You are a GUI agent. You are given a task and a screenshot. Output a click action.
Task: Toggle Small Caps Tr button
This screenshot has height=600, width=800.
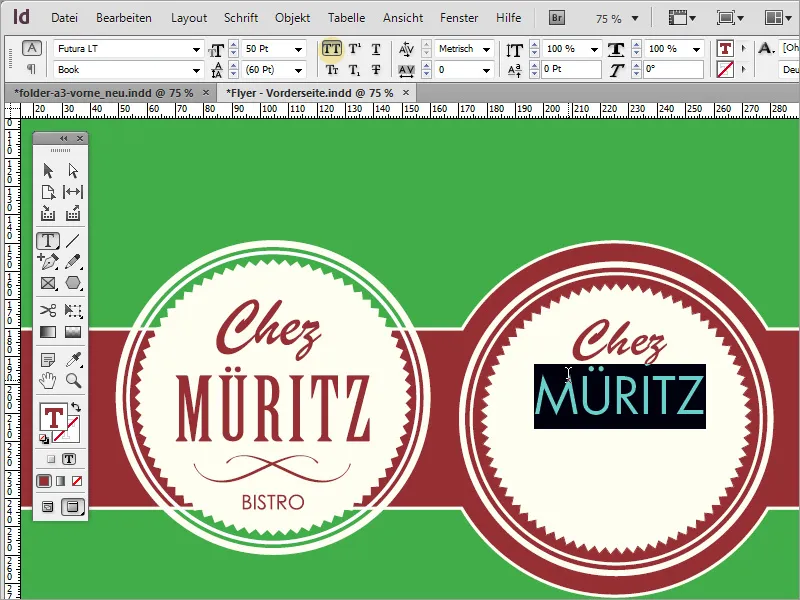332,70
